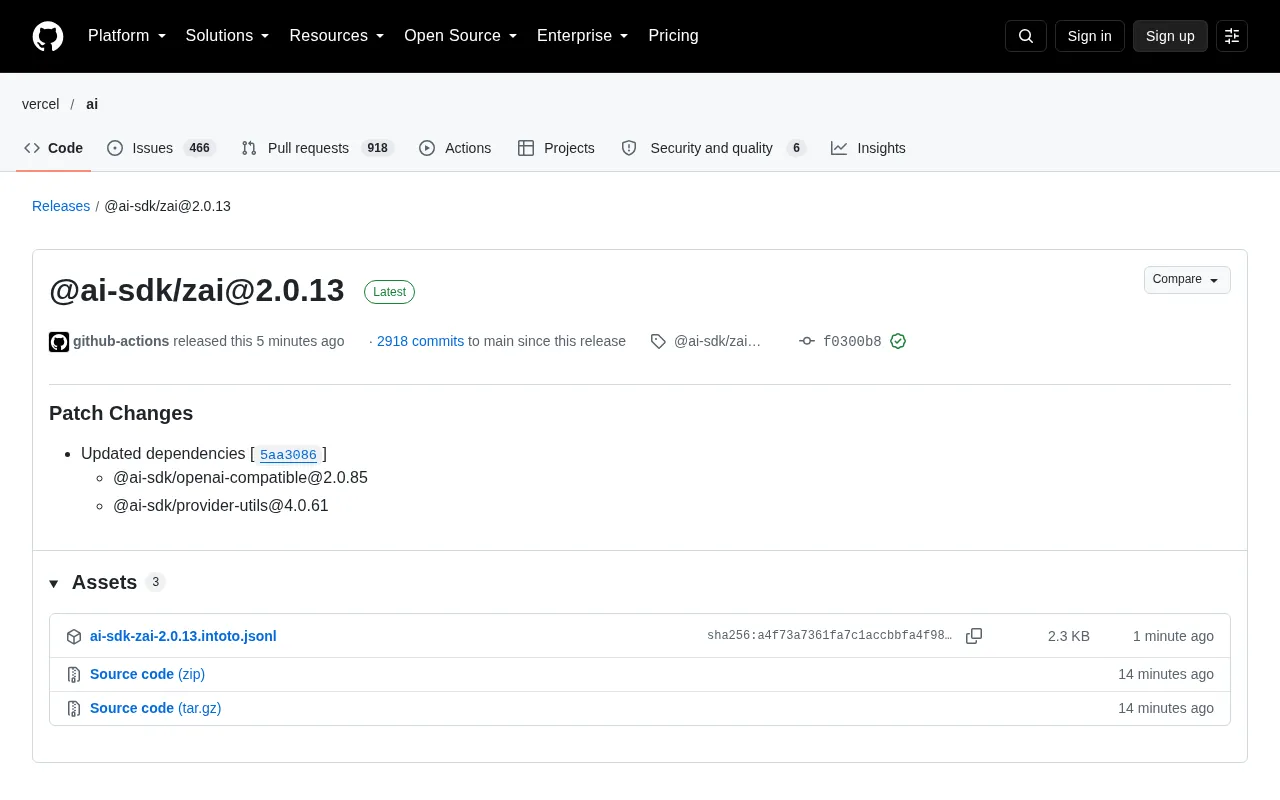Open the appearance settings icon button
Viewport: 1280px width, 800px height.
[x=1232, y=36]
